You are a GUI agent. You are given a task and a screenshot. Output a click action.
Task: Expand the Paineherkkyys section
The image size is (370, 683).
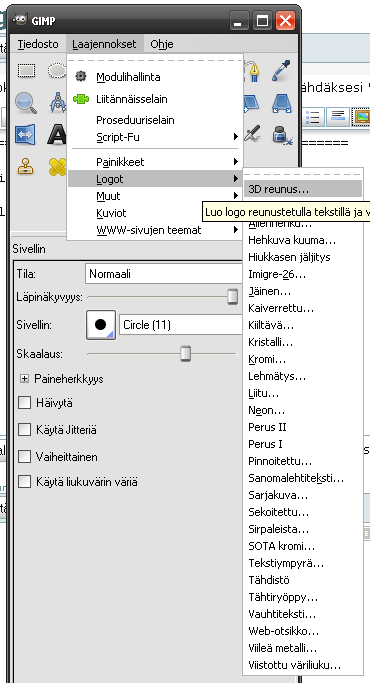point(24,379)
